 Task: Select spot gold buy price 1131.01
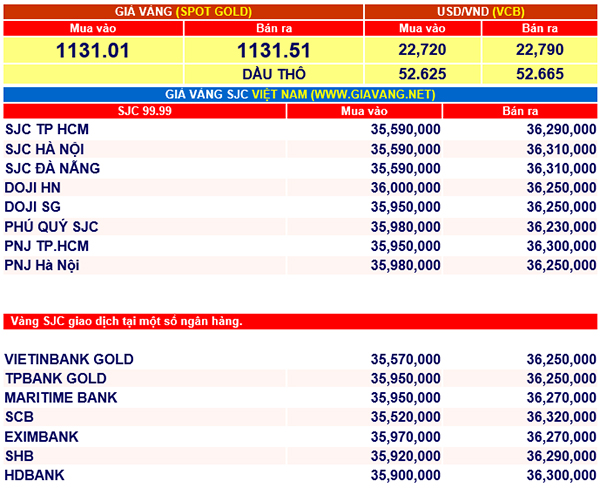pyautogui.click(x=93, y=51)
